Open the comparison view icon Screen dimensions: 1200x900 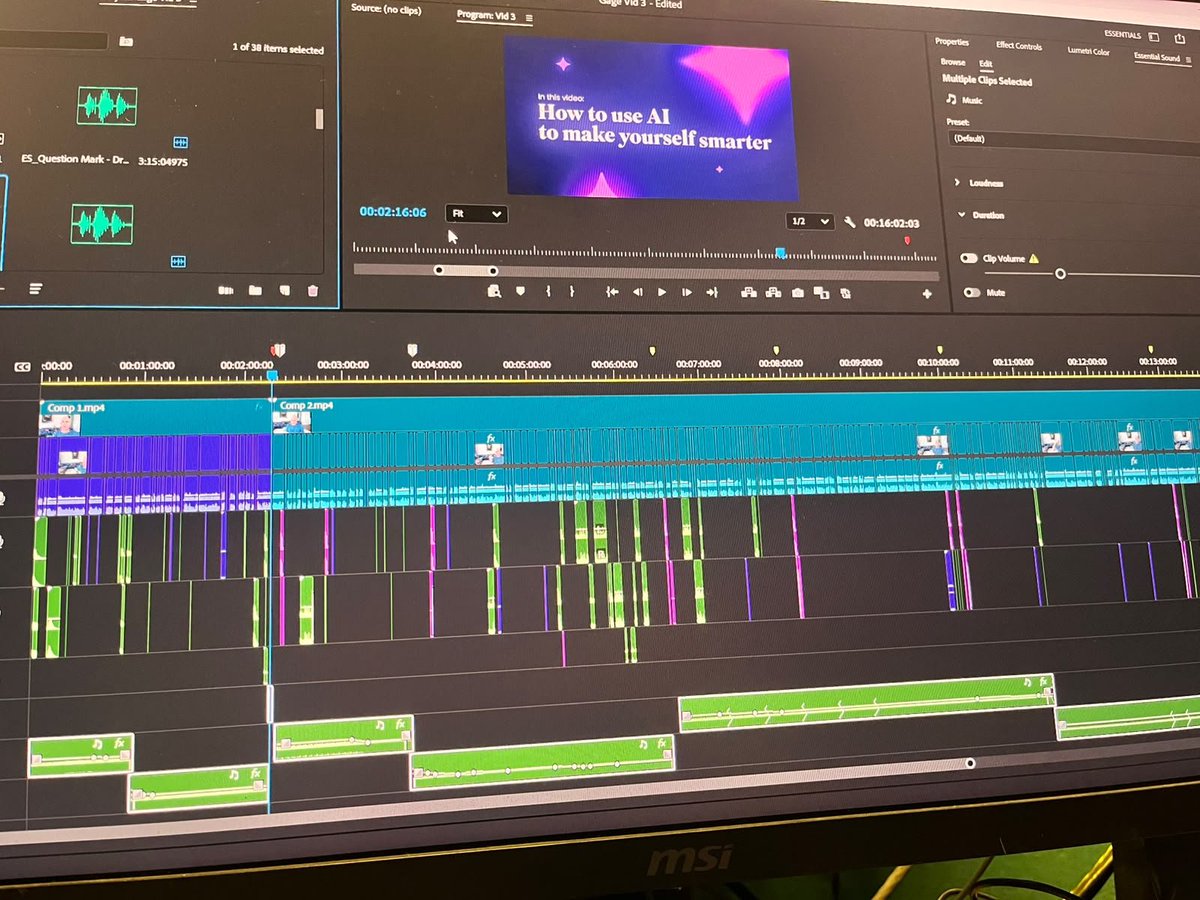click(x=822, y=293)
